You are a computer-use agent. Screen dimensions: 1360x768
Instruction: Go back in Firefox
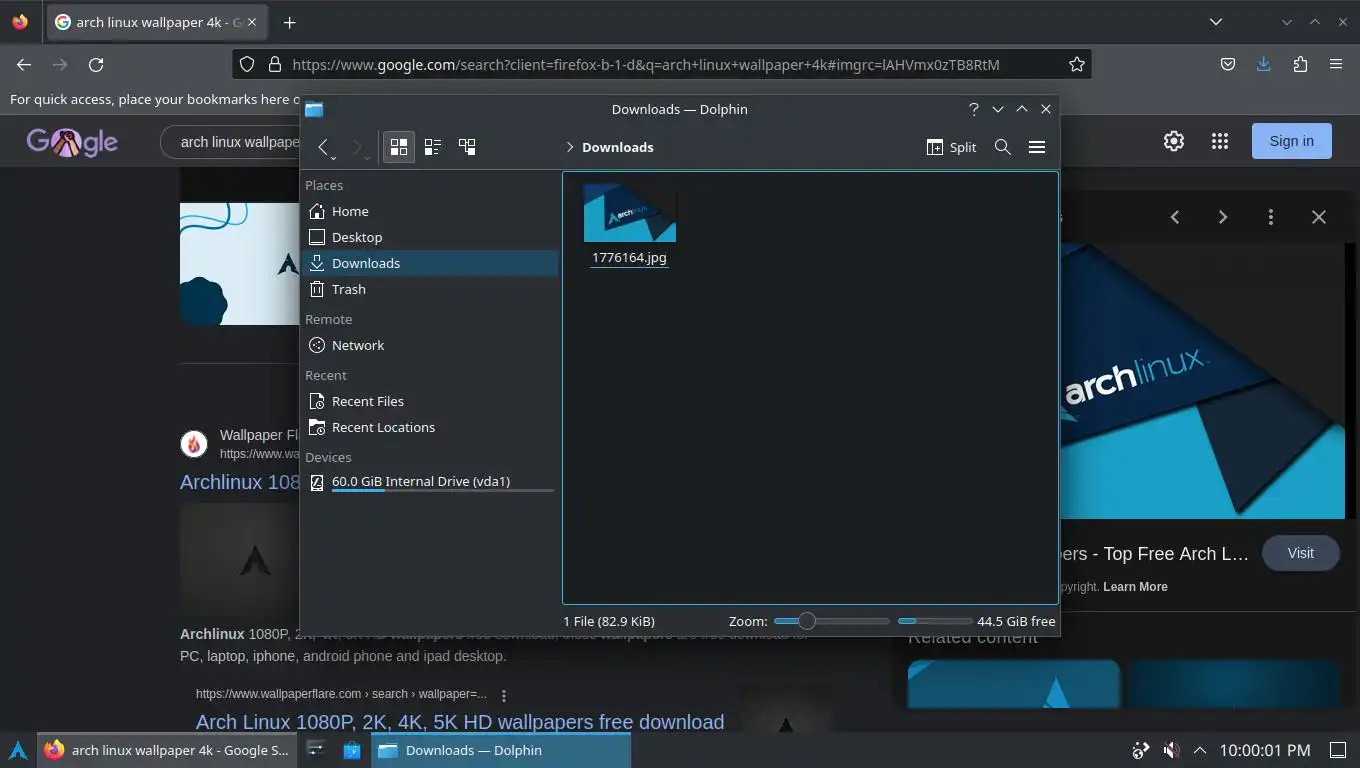point(24,64)
